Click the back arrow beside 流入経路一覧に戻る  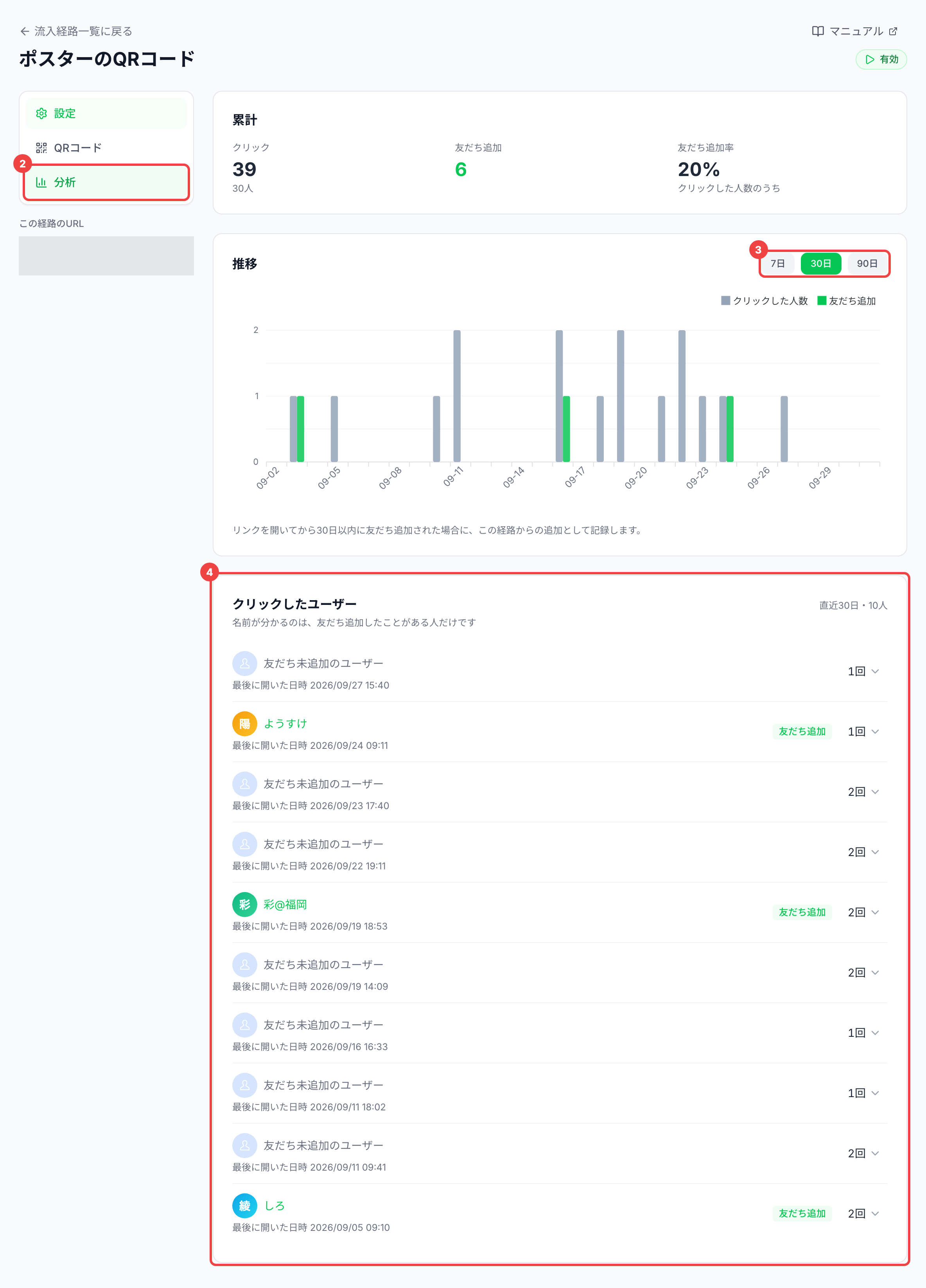[x=24, y=31]
